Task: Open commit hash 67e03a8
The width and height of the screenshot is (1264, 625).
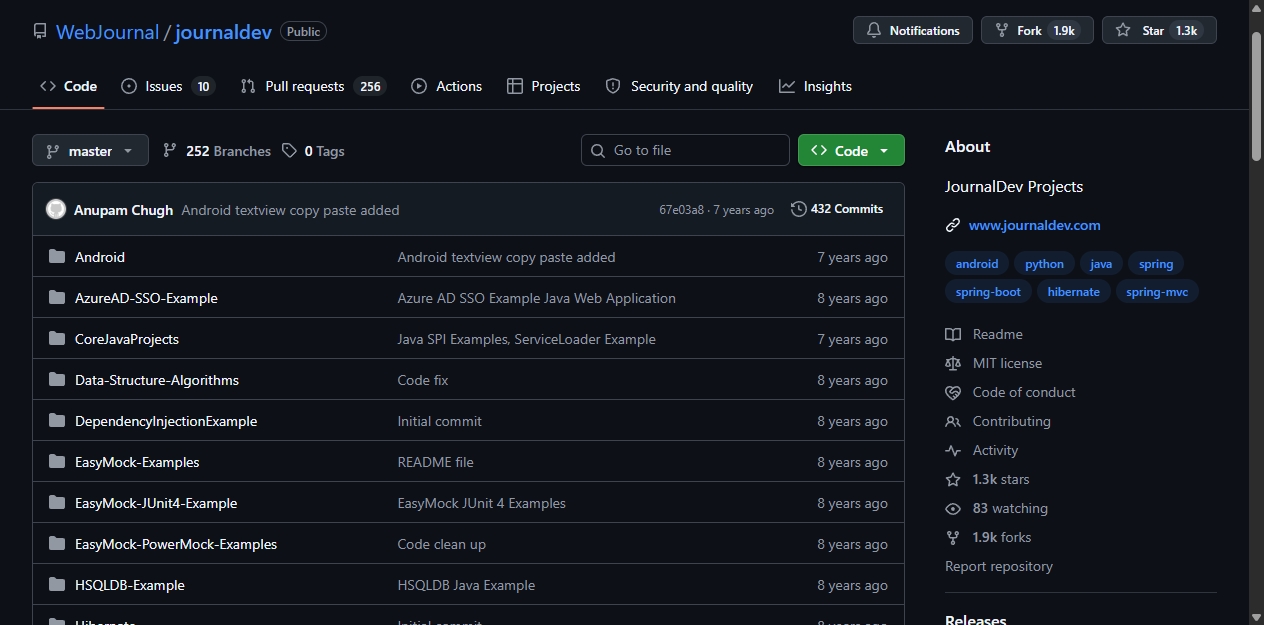Action: coord(682,210)
